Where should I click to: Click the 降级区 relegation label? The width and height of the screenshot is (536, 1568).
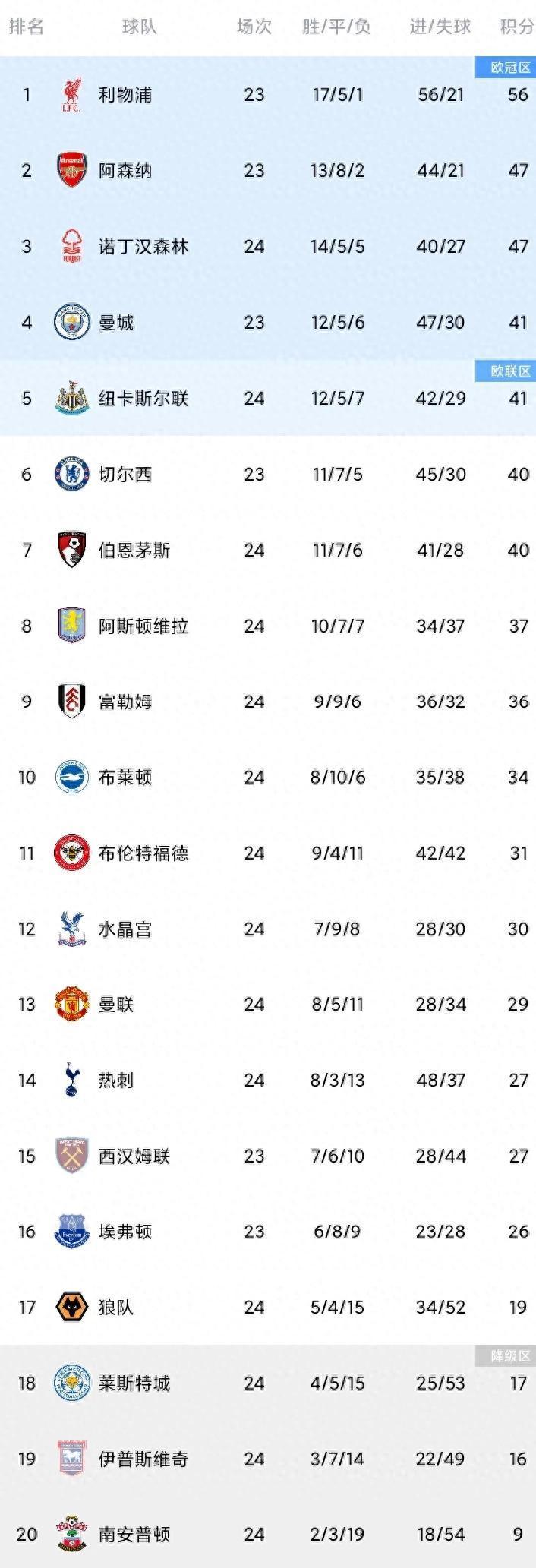(x=506, y=1355)
